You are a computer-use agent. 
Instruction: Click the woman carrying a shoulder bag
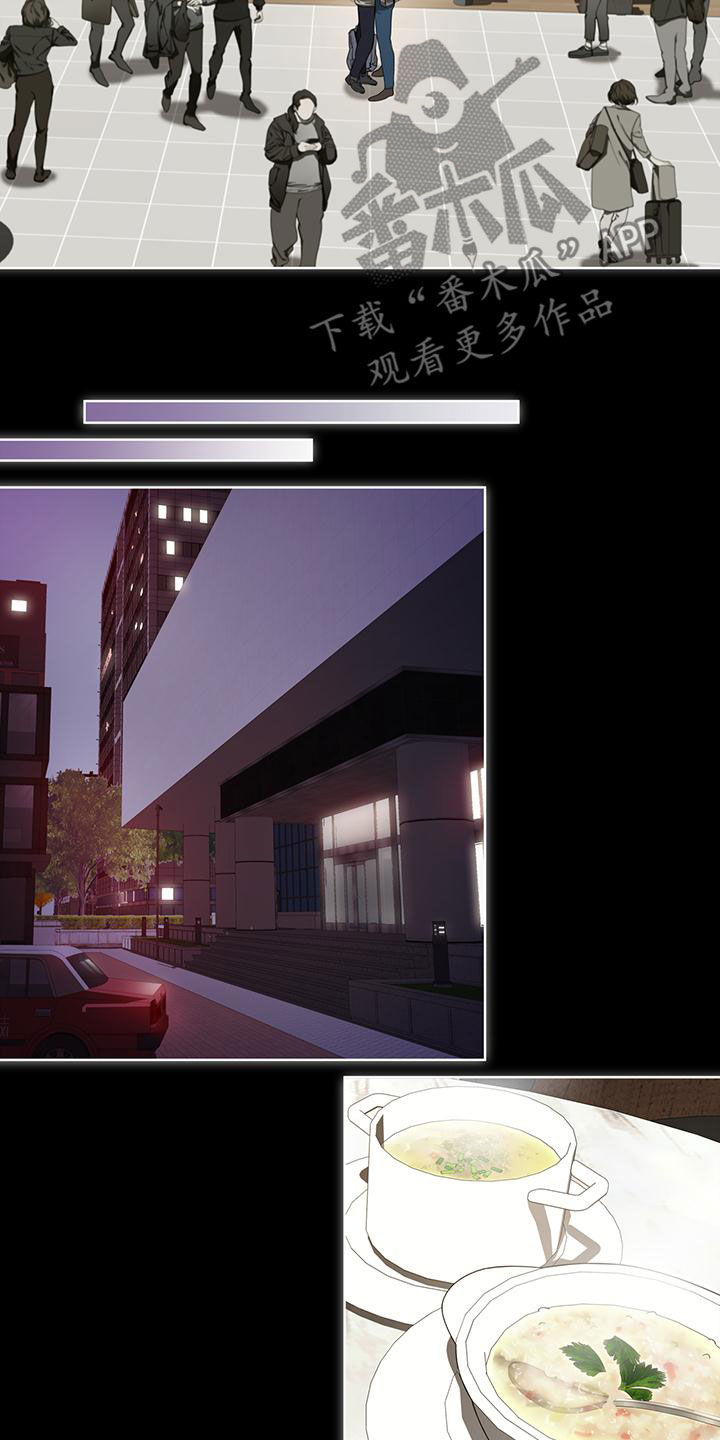click(x=618, y=160)
